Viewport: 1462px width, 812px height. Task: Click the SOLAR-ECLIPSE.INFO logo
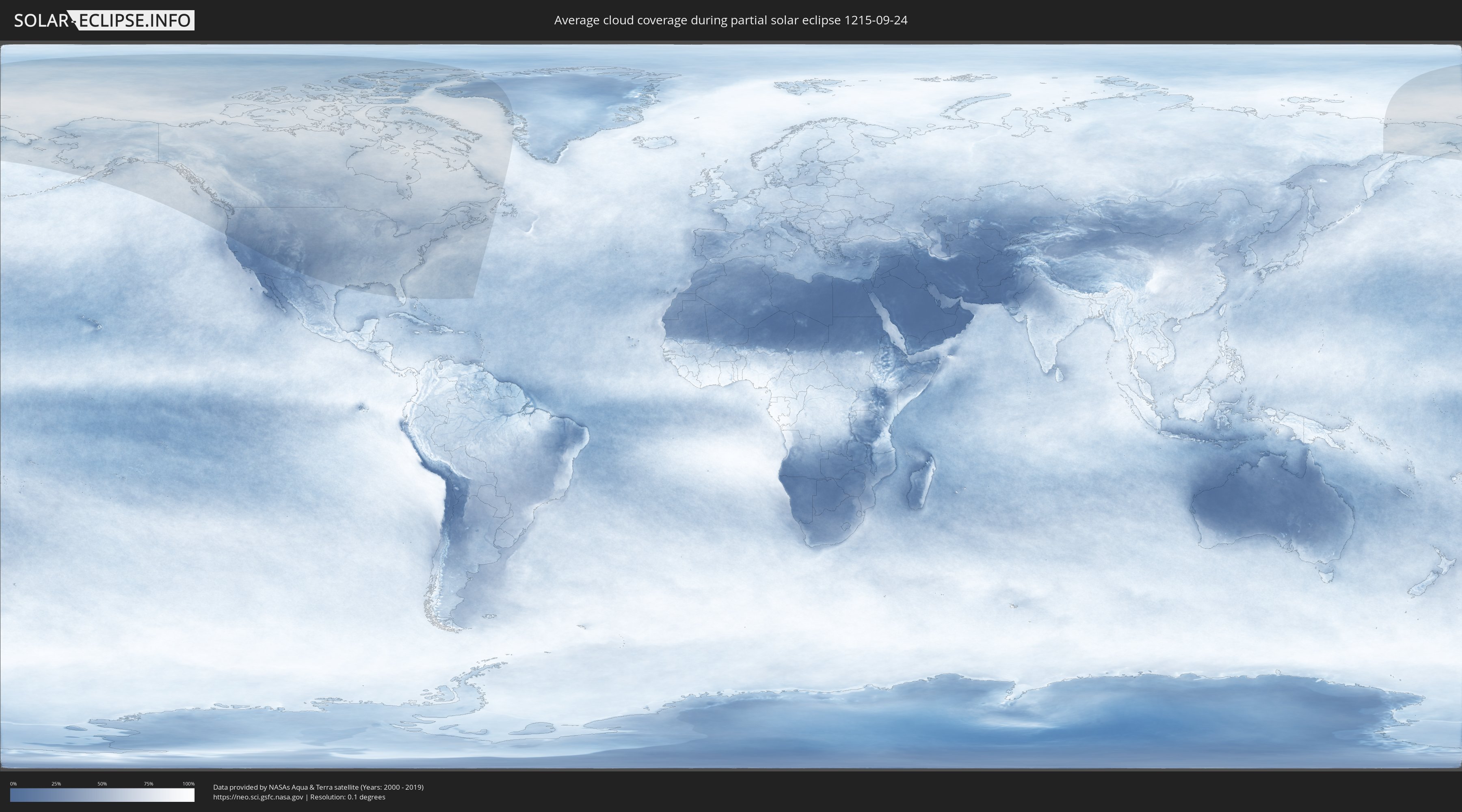click(104, 20)
